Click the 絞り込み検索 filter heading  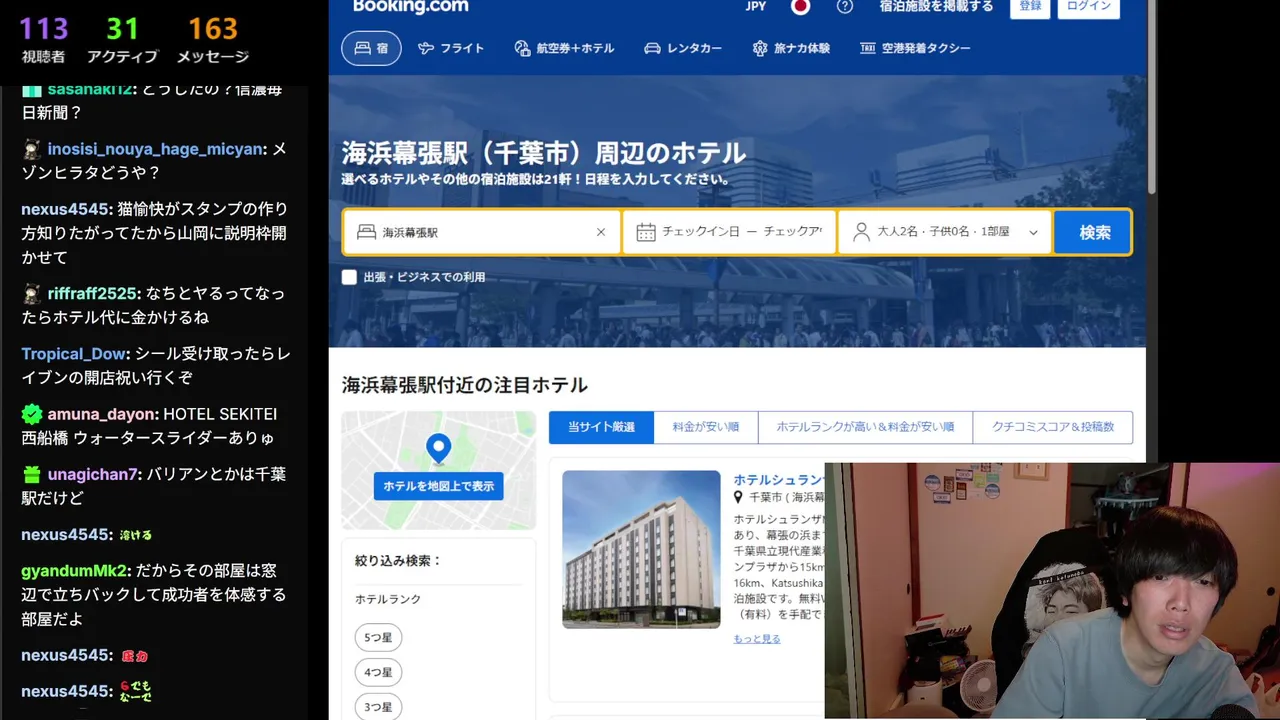coord(398,561)
